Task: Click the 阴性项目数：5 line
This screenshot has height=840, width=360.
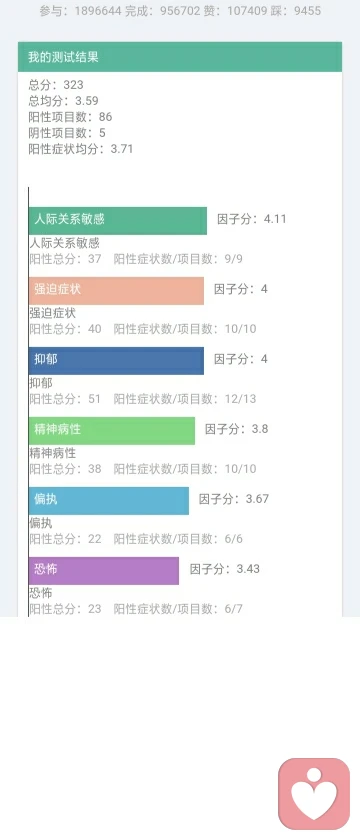Action: point(67,133)
